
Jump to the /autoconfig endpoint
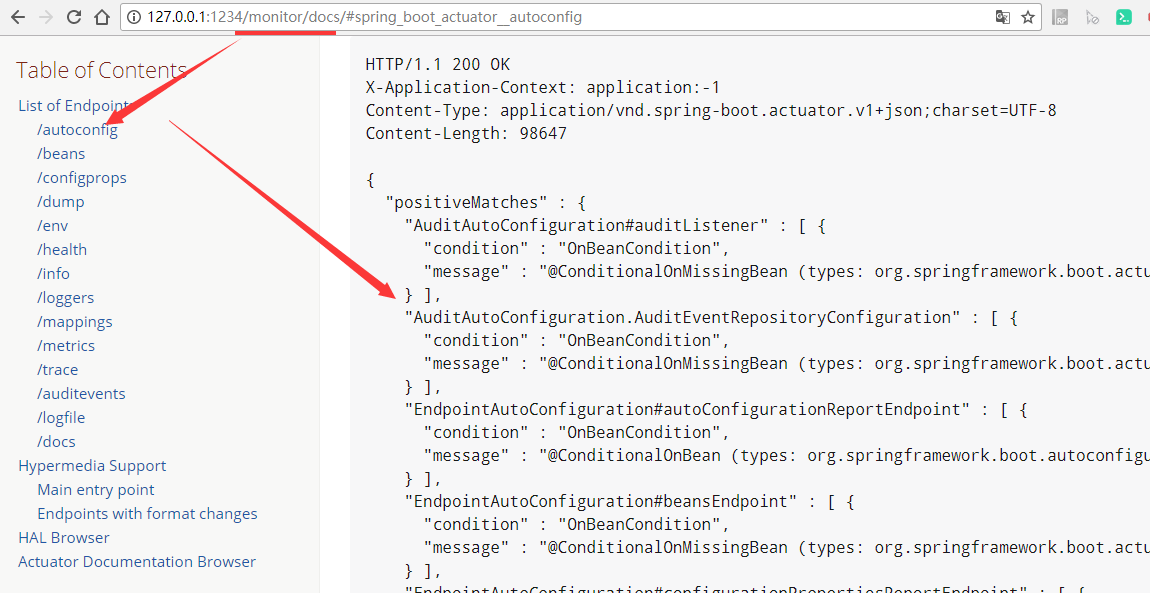point(77,130)
